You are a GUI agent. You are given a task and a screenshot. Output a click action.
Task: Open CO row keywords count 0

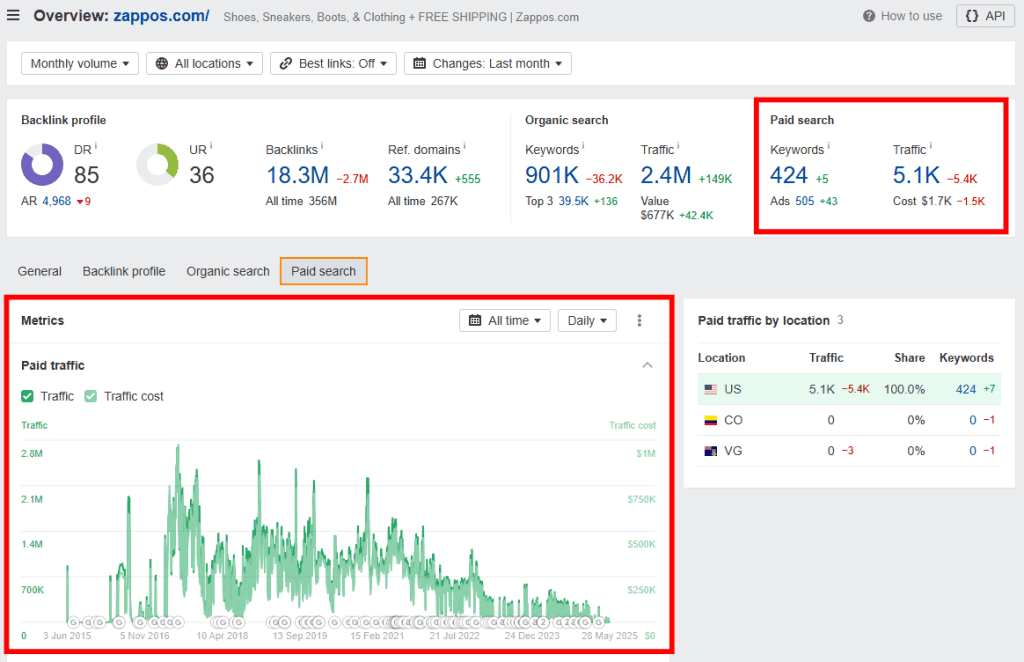pyautogui.click(x=972, y=420)
